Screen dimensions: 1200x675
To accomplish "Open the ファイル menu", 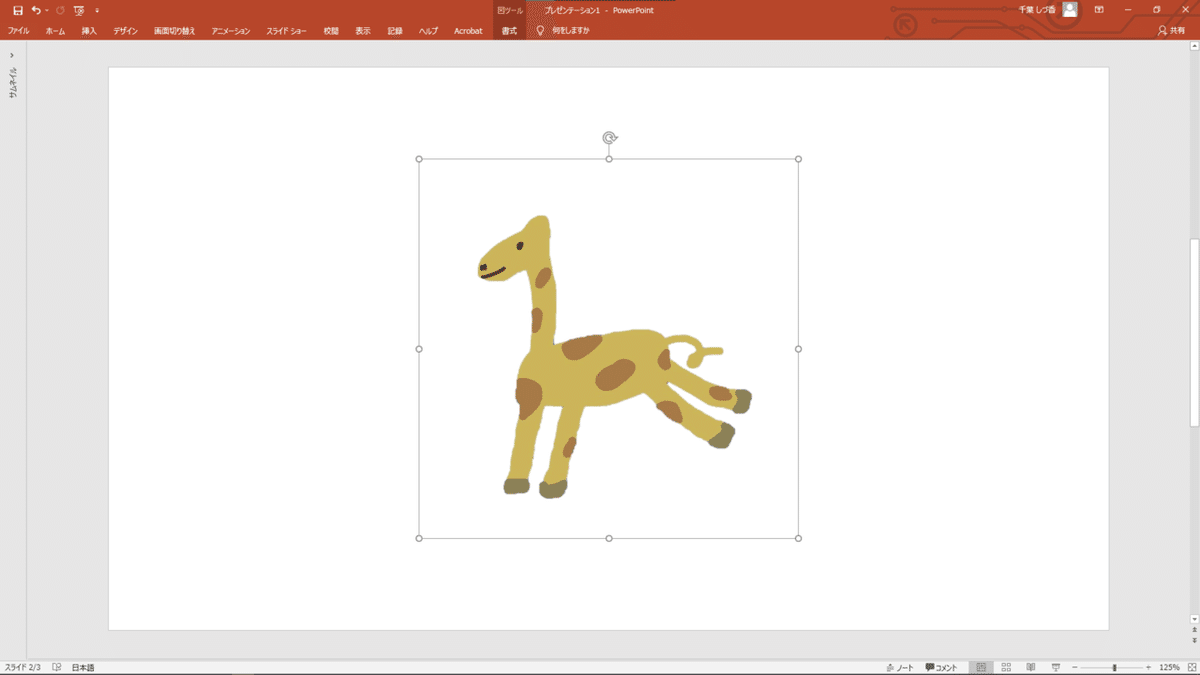I will [x=18, y=31].
